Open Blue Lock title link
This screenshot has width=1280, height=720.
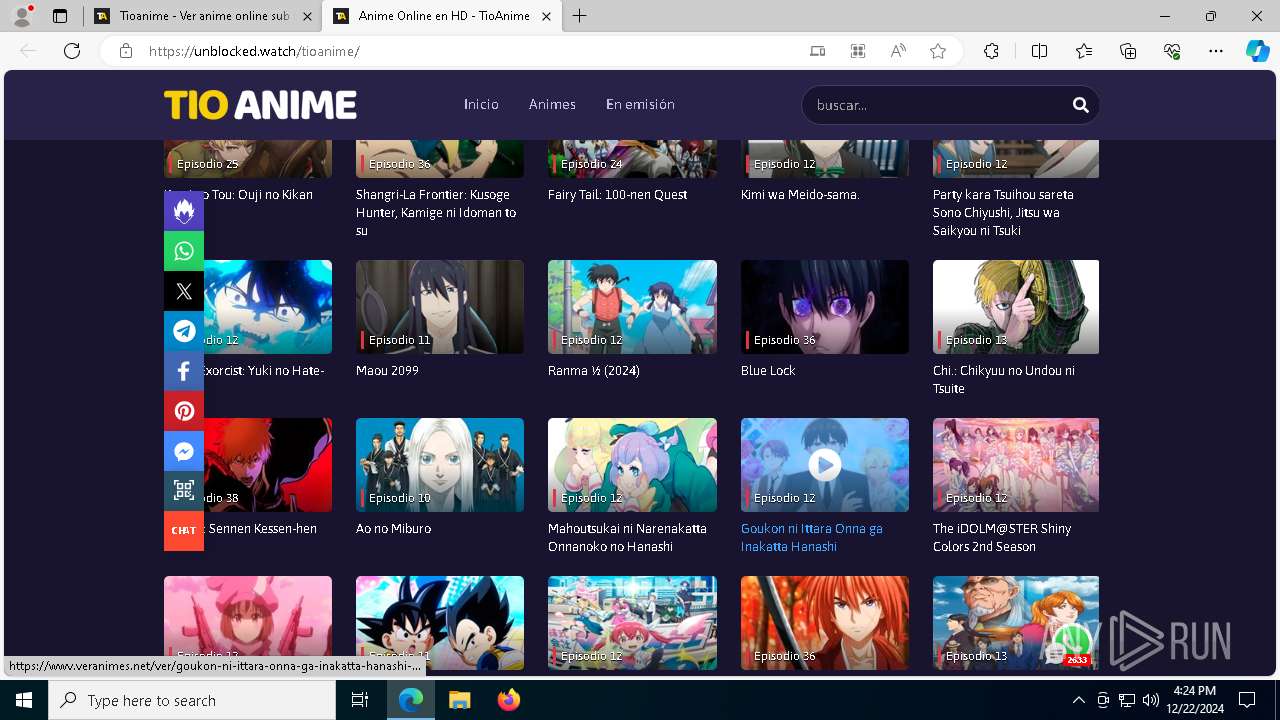[x=768, y=371]
